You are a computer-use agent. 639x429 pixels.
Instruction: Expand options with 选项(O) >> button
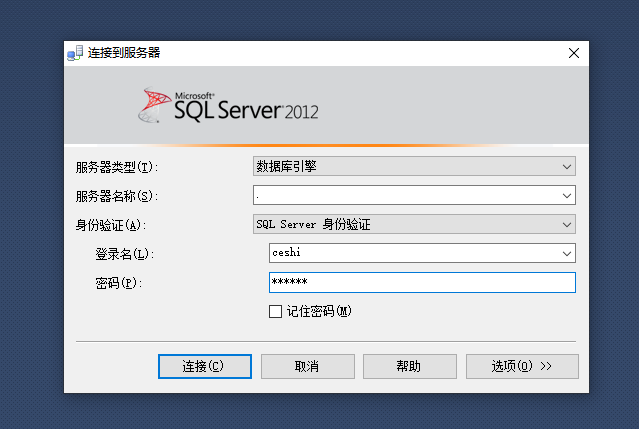tap(522, 366)
